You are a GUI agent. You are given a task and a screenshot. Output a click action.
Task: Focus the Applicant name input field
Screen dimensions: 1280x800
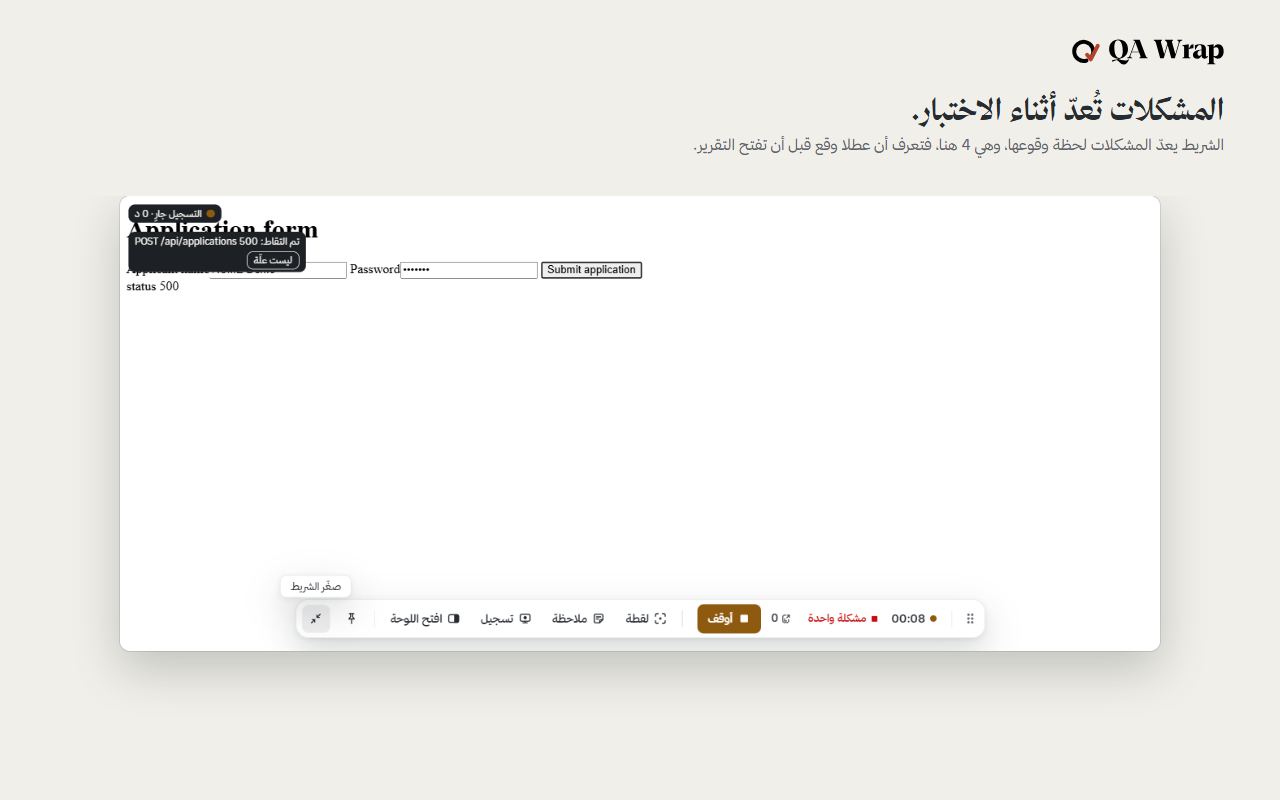278,271
